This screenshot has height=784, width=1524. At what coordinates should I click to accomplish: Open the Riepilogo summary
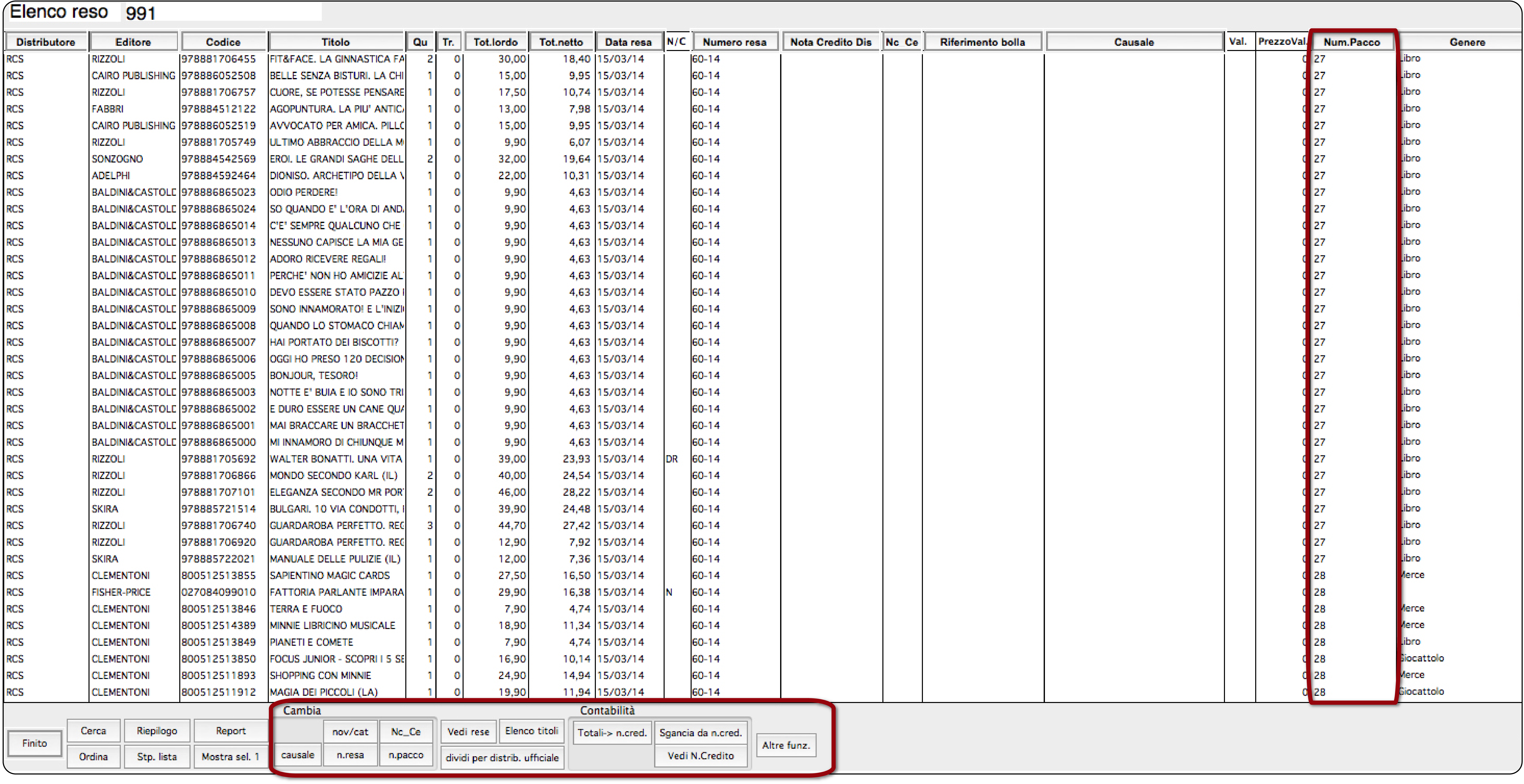[x=157, y=731]
